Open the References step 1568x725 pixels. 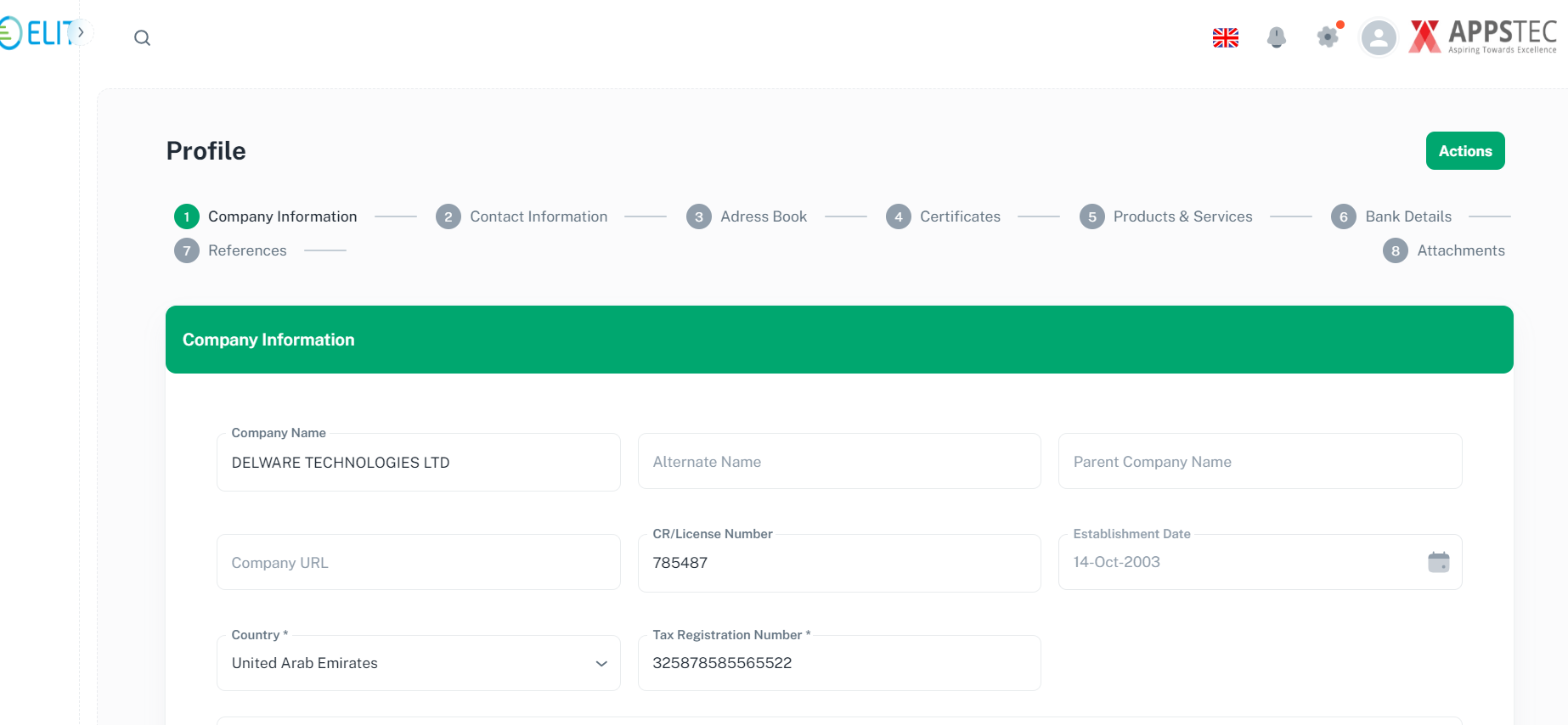pyautogui.click(x=246, y=250)
